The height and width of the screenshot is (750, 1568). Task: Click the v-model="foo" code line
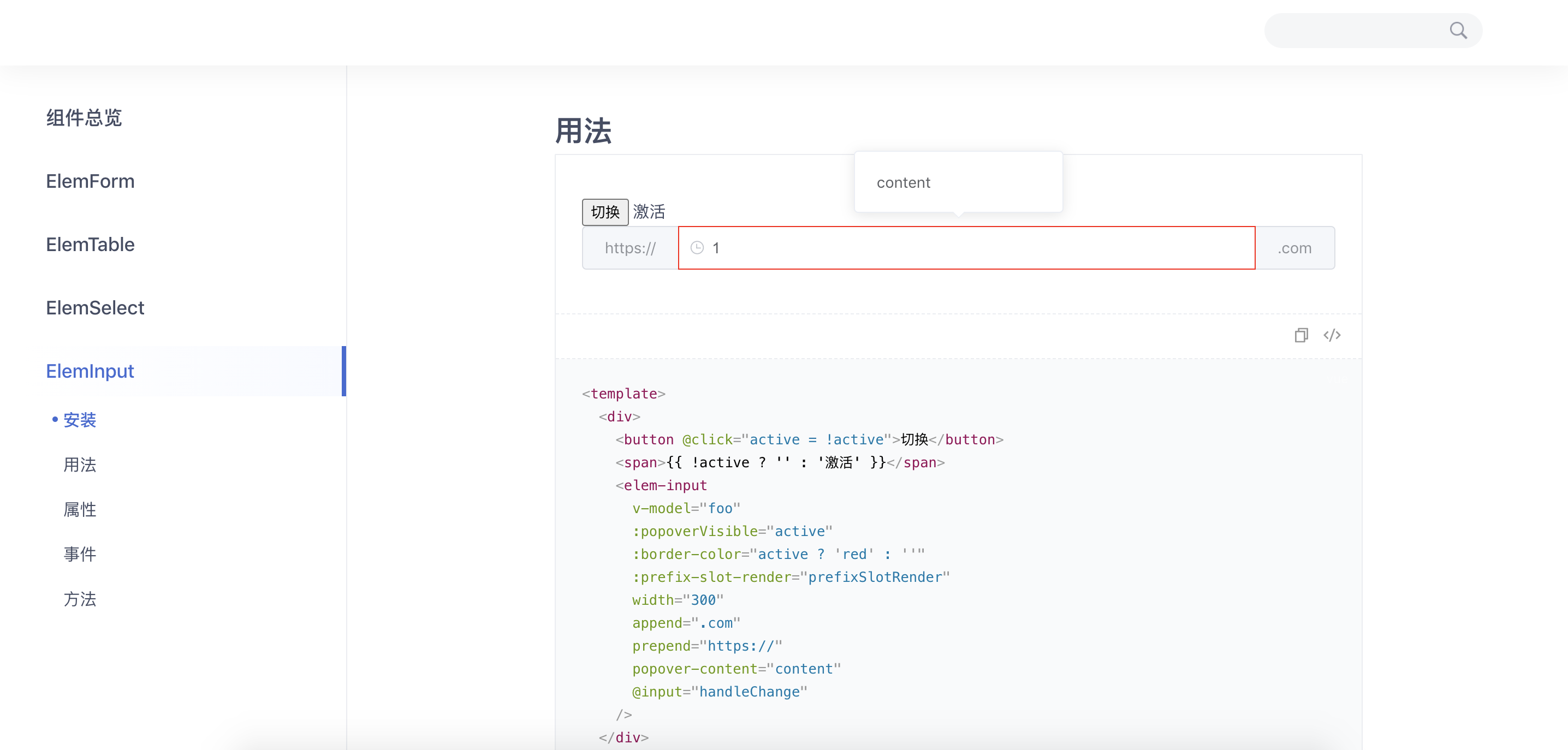[x=686, y=508]
